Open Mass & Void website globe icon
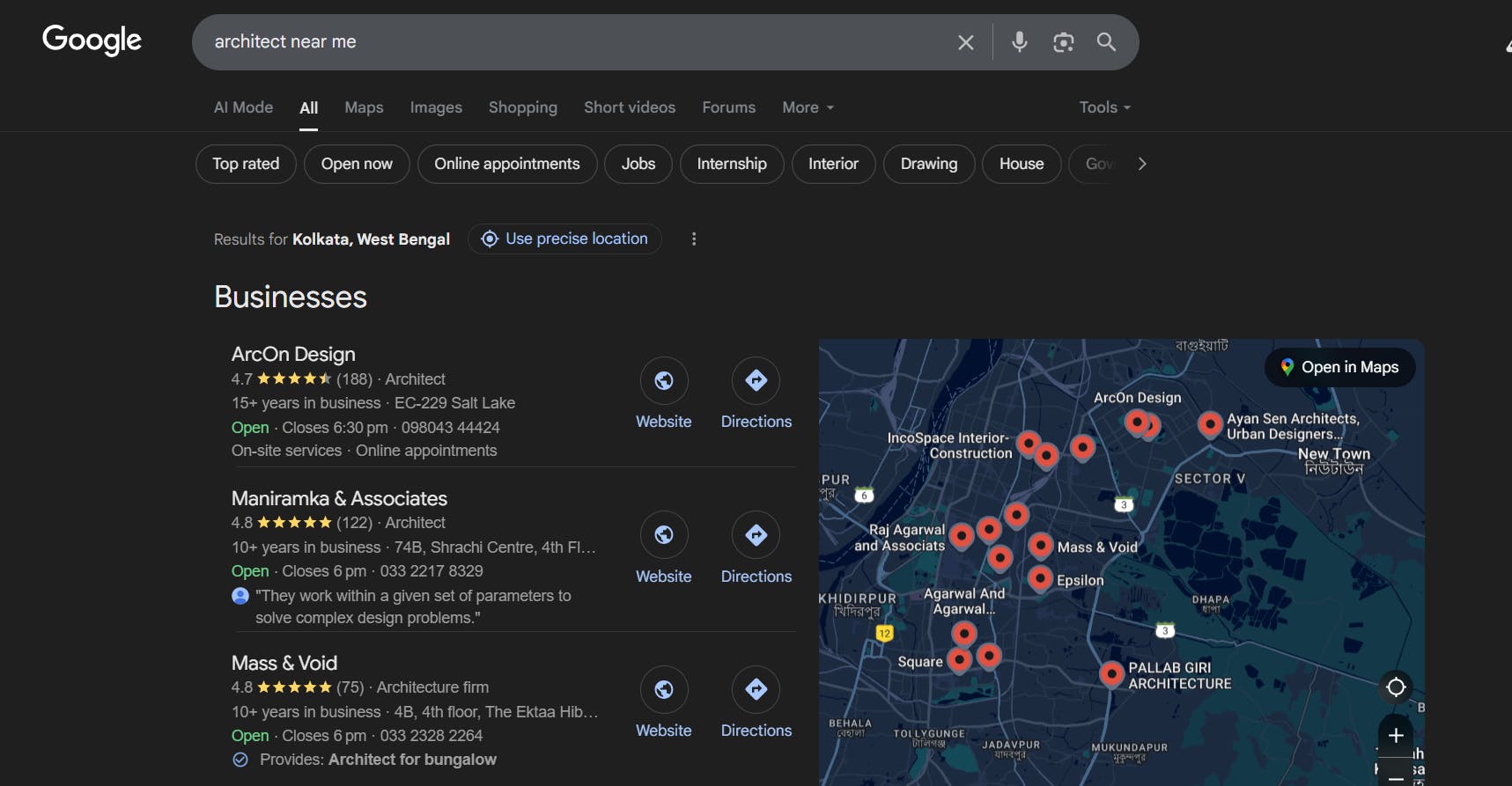The height and width of the screenshot is (786, 1512). (664, 689)
